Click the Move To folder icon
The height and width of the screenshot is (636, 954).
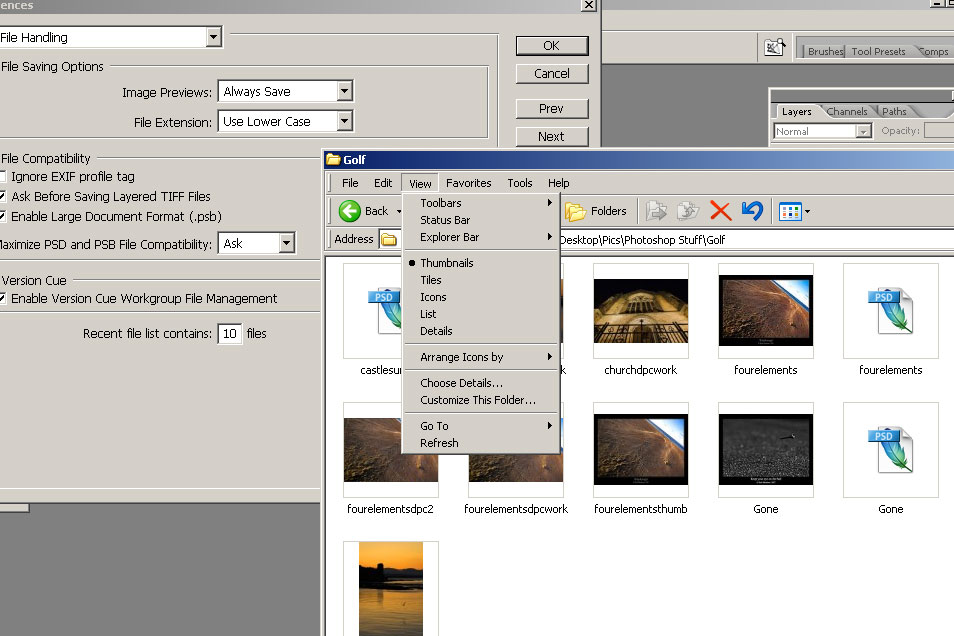[x=656, y=211]
